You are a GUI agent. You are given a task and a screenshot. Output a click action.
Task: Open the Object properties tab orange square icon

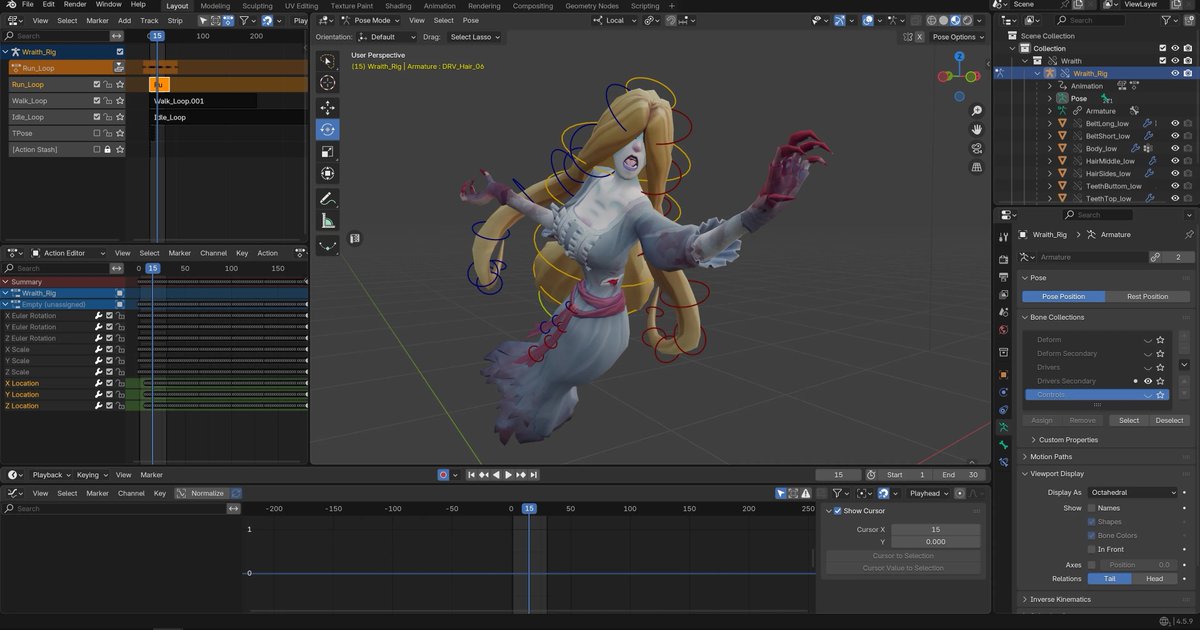(1003, 374)
